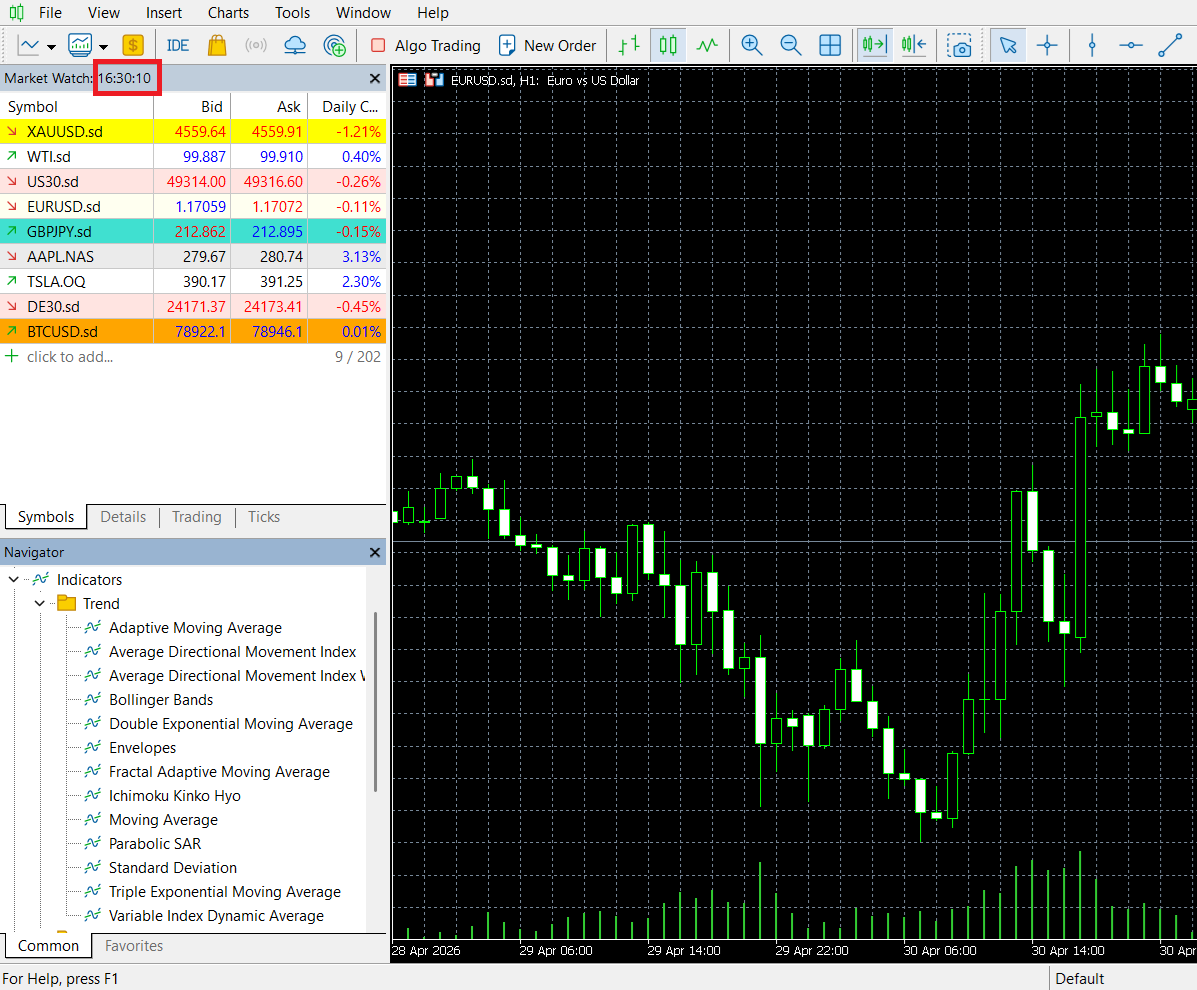This screenshot has width=1197, height=990.
Task: Click the Signals broadcast icon
Action: tap(256, 46)
